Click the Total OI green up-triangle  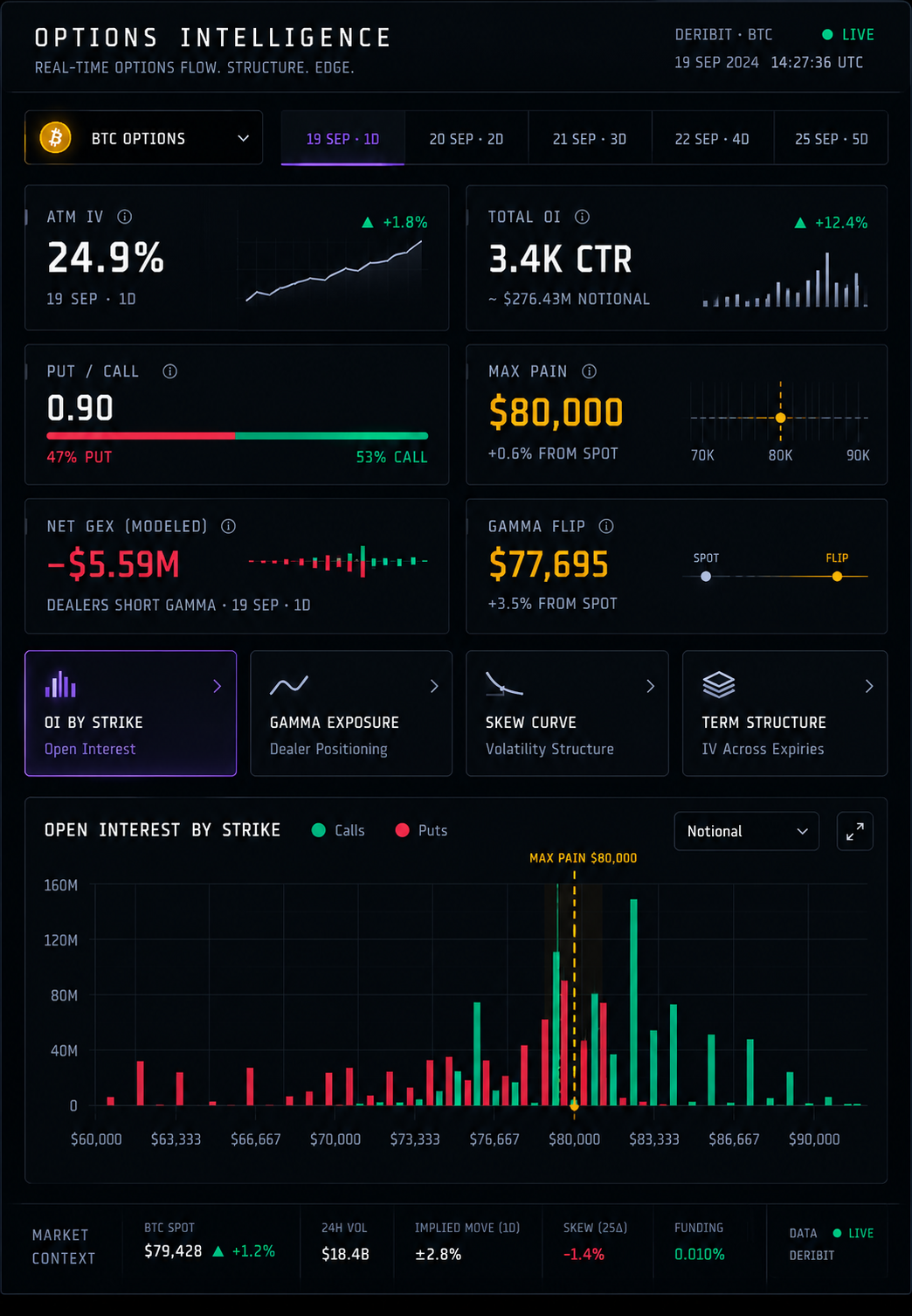[x=800, y=223]
